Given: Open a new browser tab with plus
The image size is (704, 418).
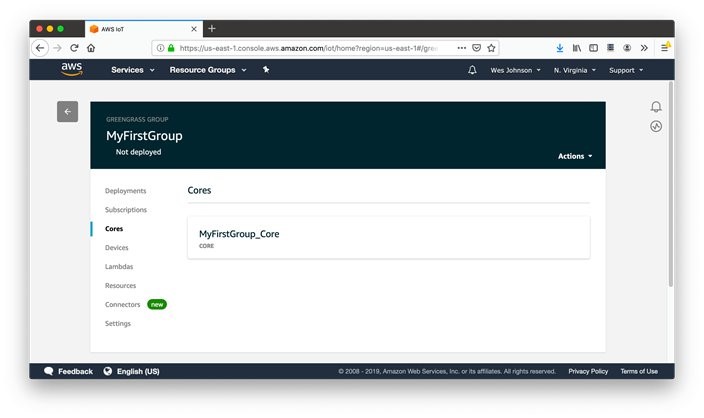Looking at the screenshot, I should tap(212, 29).
